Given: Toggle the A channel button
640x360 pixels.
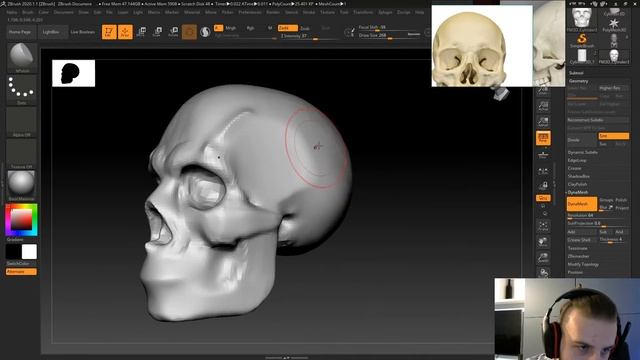Looking at the screenshot, I should [218, 28].
